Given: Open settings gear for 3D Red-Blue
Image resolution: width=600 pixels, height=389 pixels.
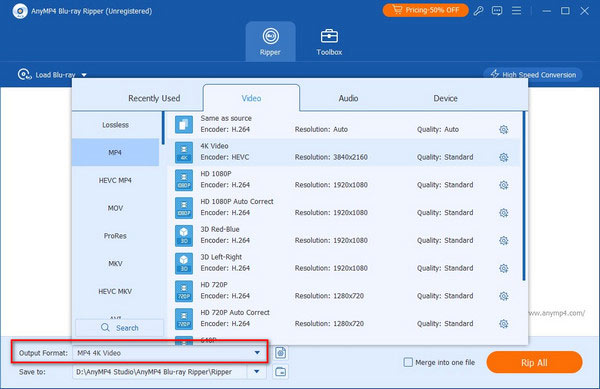Looking at the screenshot, I should (x=504, y=241).
